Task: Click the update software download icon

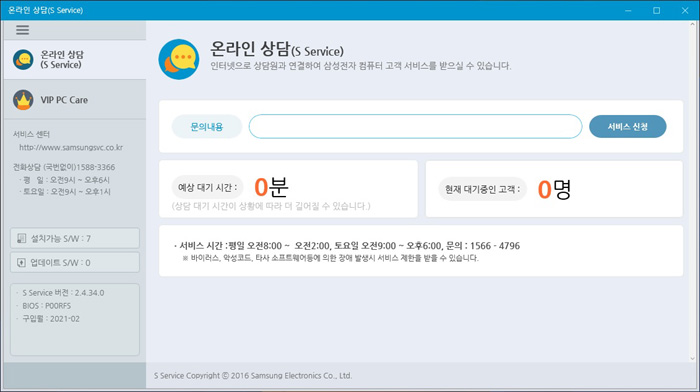Action: [21, 263]
